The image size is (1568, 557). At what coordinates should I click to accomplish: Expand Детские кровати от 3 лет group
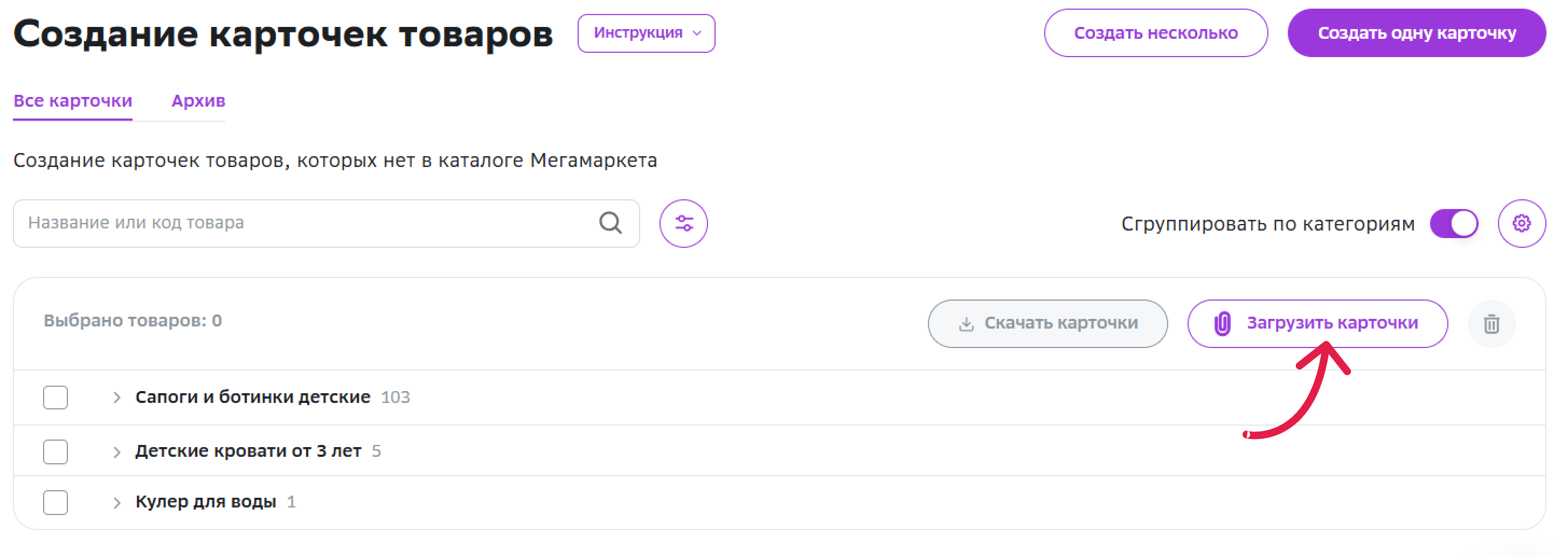click(x=117, y=452)
